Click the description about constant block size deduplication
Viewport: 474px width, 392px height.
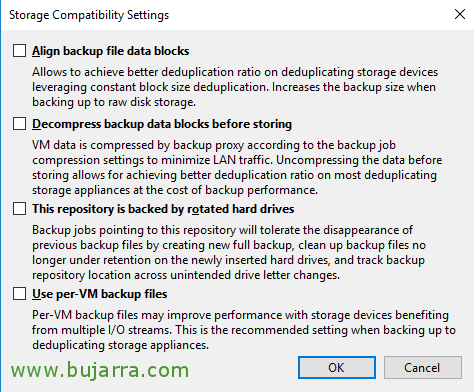(x=235, y=87)
